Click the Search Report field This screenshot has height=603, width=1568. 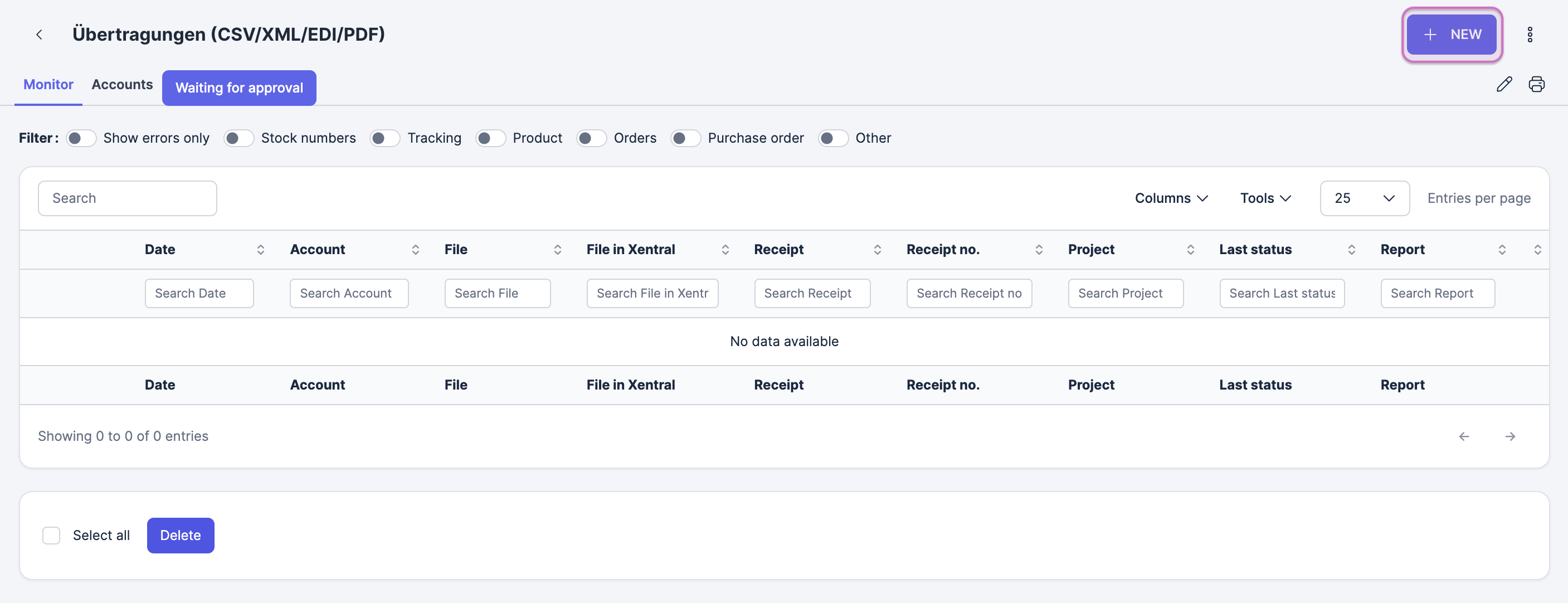pos(1438,294)
